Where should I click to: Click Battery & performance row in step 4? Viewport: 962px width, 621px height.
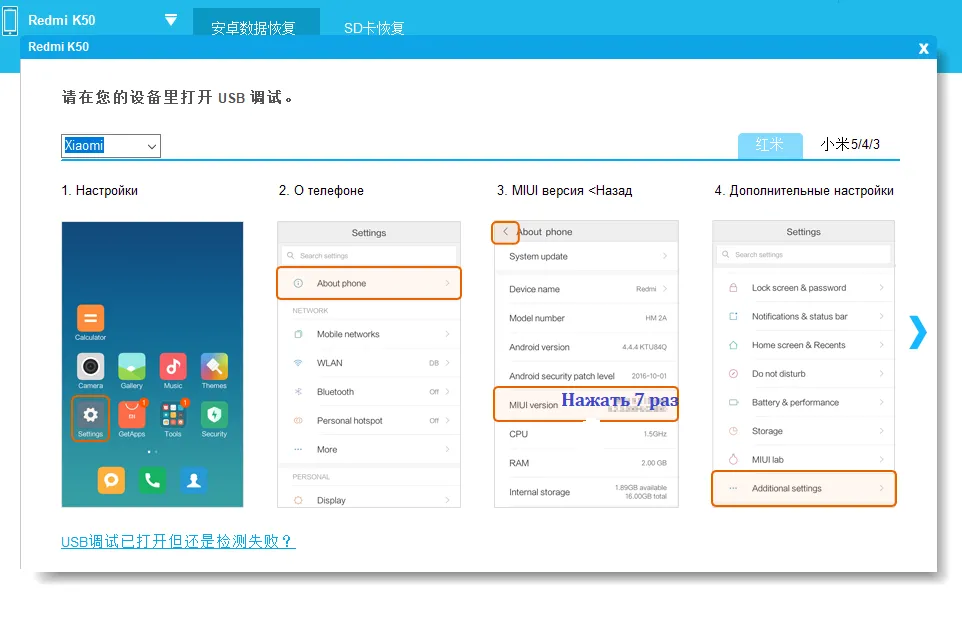[804, 403]
